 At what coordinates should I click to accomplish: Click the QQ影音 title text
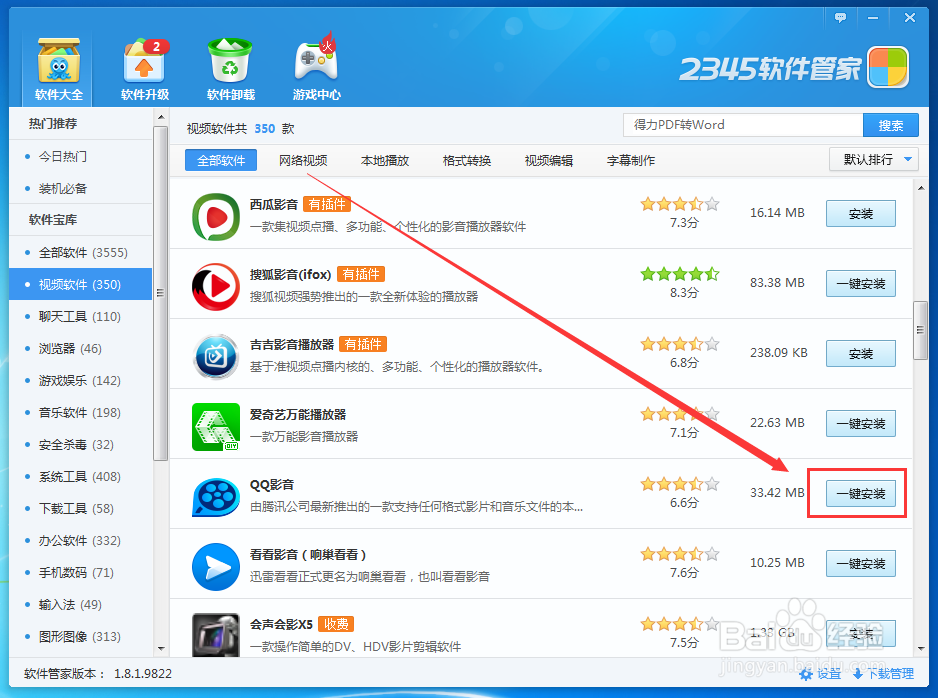point(272,484)
